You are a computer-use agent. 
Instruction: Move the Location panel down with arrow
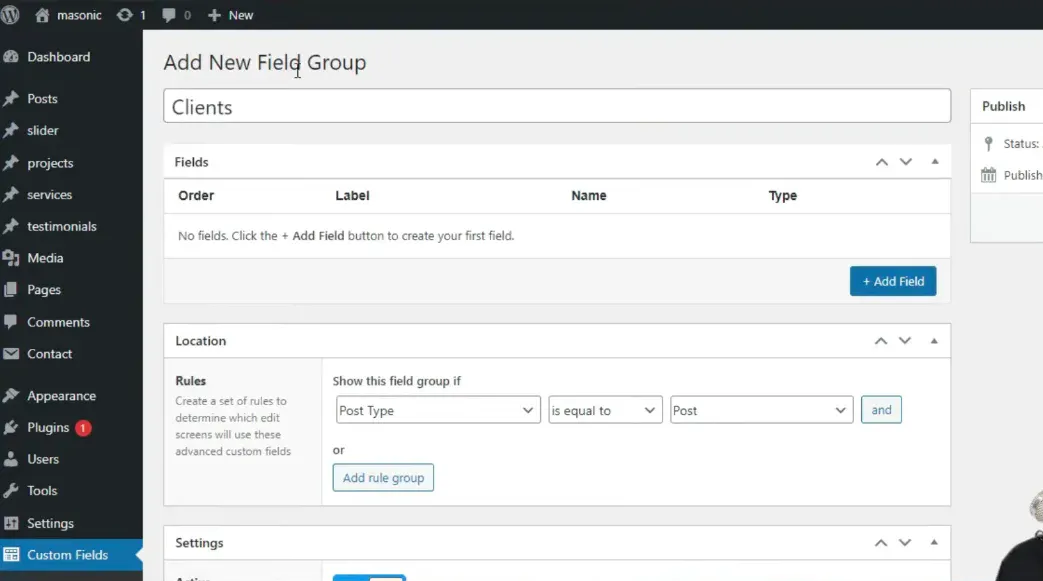[905, 341]
